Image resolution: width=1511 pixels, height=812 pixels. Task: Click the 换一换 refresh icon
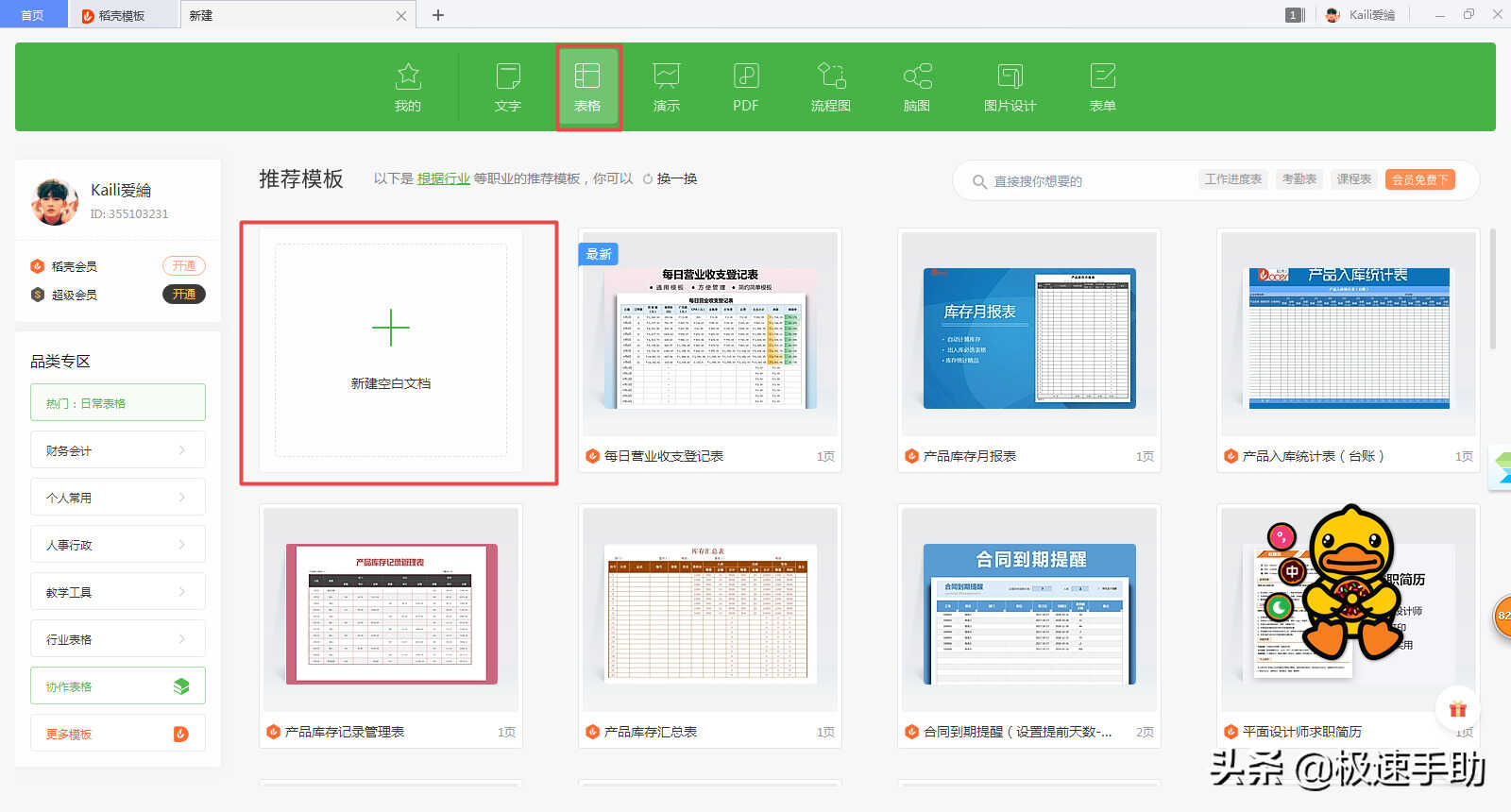click(648, 178)
